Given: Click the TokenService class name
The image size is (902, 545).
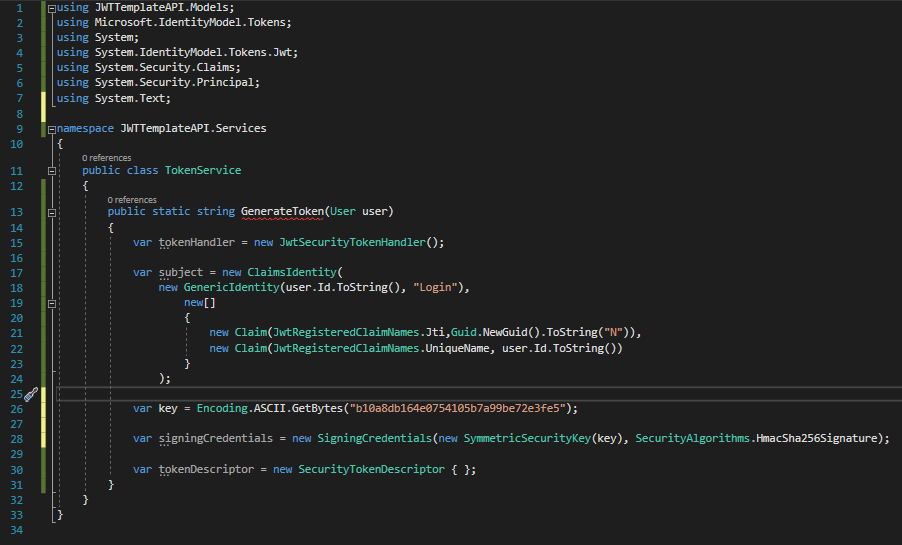Looking at the screenshot, I should pyautogui.click(x=203, y=170).
